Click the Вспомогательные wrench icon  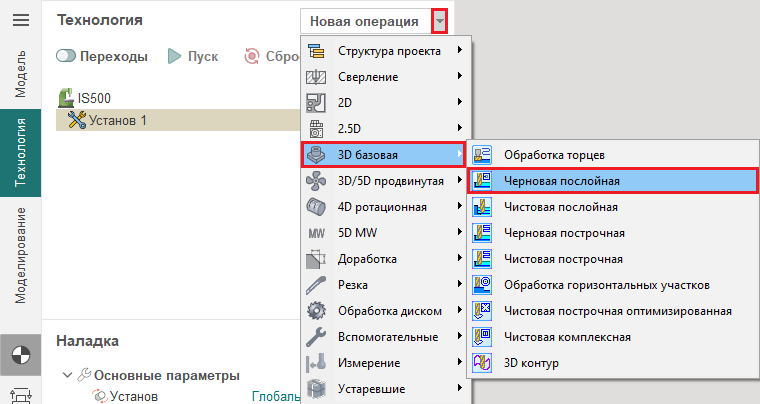317,336
